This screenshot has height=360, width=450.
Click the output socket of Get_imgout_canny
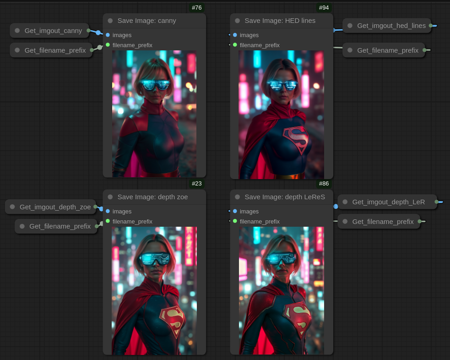88,31
